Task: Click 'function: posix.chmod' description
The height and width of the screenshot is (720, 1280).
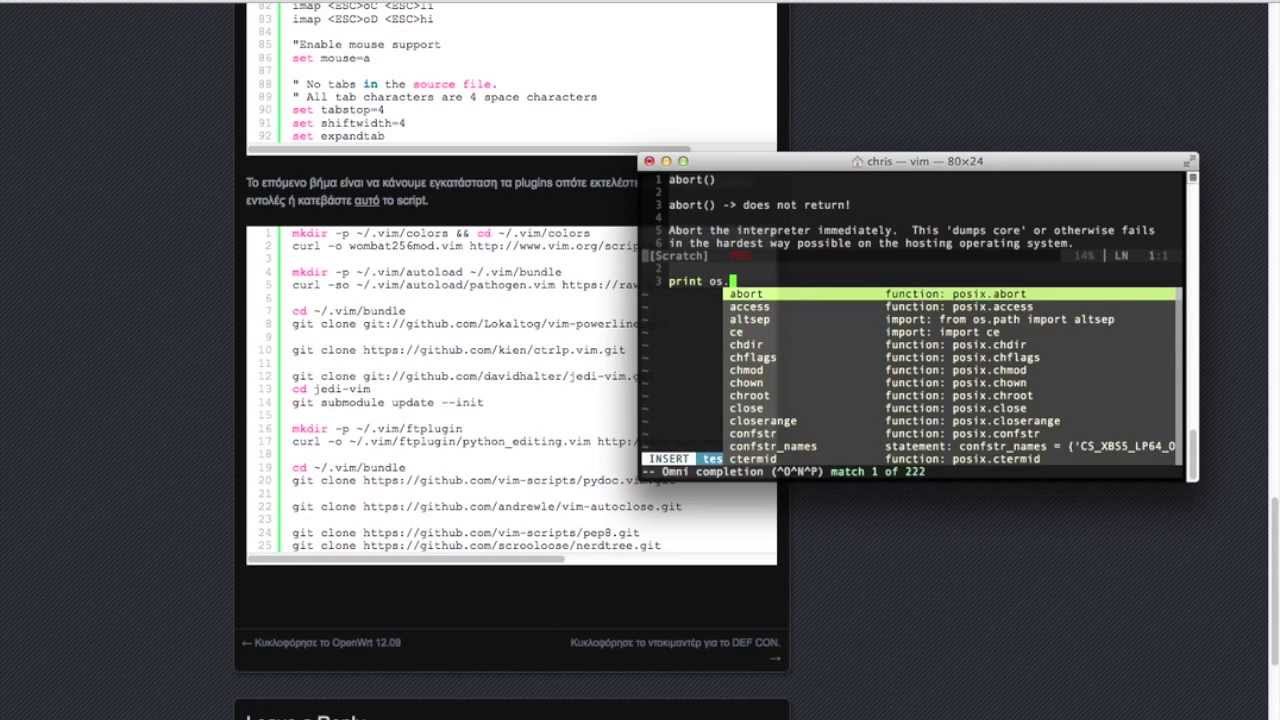Action: point(955,370)
